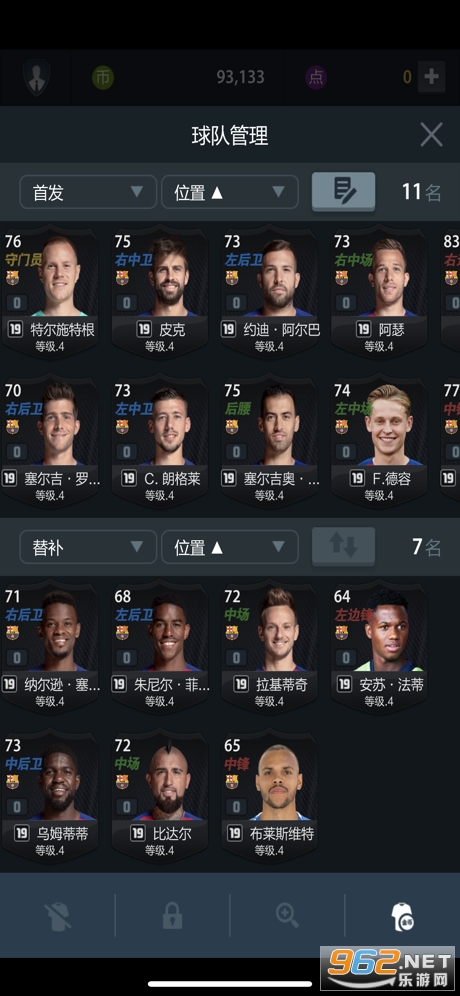This screenshot has height=996, width=460.
Task: Add points with the plus icon
Action: (431, 77)
